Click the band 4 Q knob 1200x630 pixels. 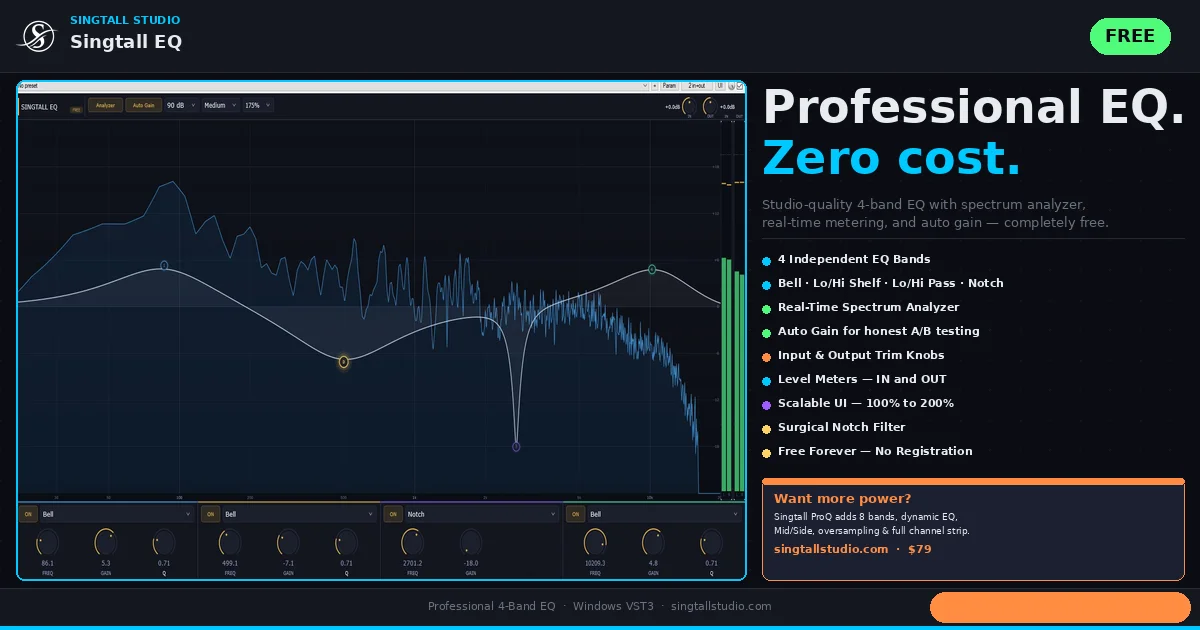[712, 543]
